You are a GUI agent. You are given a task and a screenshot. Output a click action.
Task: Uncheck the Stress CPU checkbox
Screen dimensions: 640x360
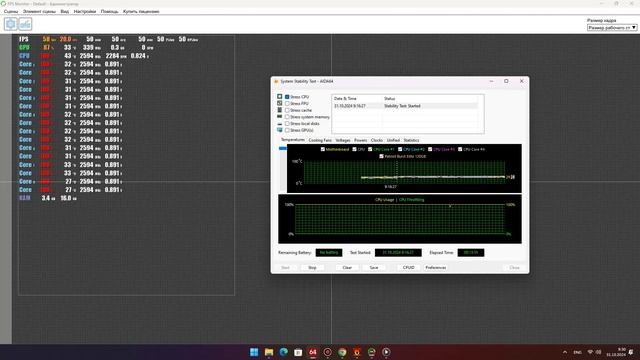287,97
